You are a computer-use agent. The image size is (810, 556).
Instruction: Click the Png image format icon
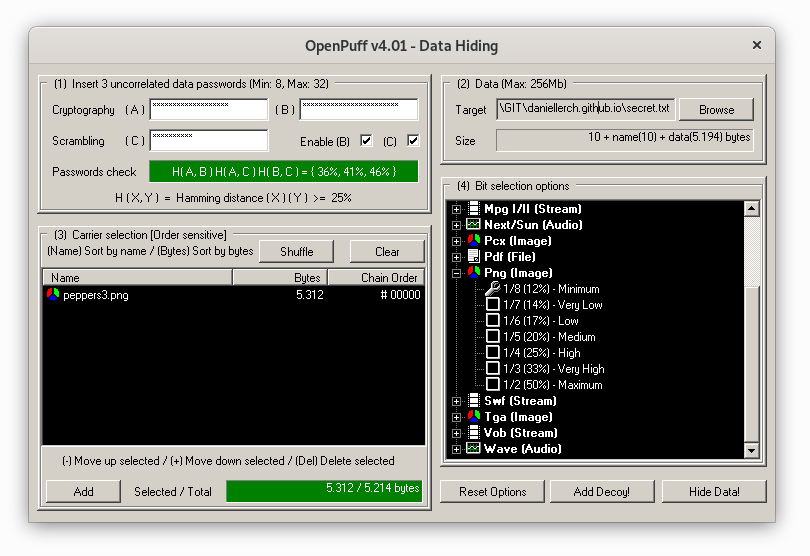click(x=474, y=273)
